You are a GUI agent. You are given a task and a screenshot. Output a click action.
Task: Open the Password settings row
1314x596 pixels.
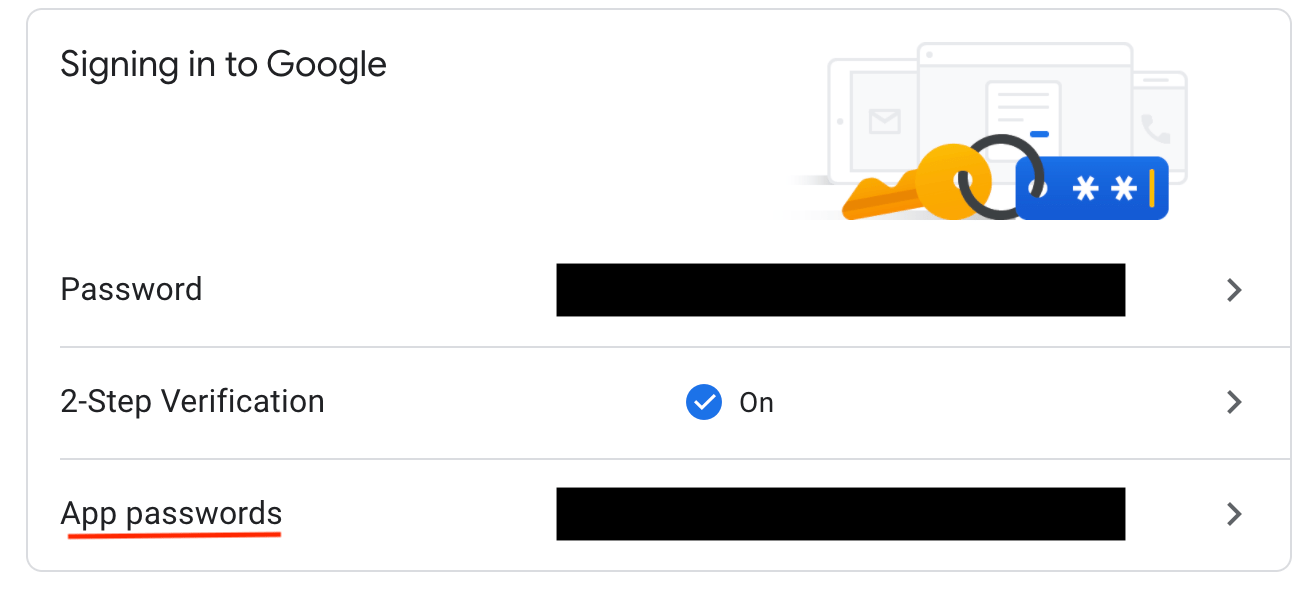tap(131, 289)
